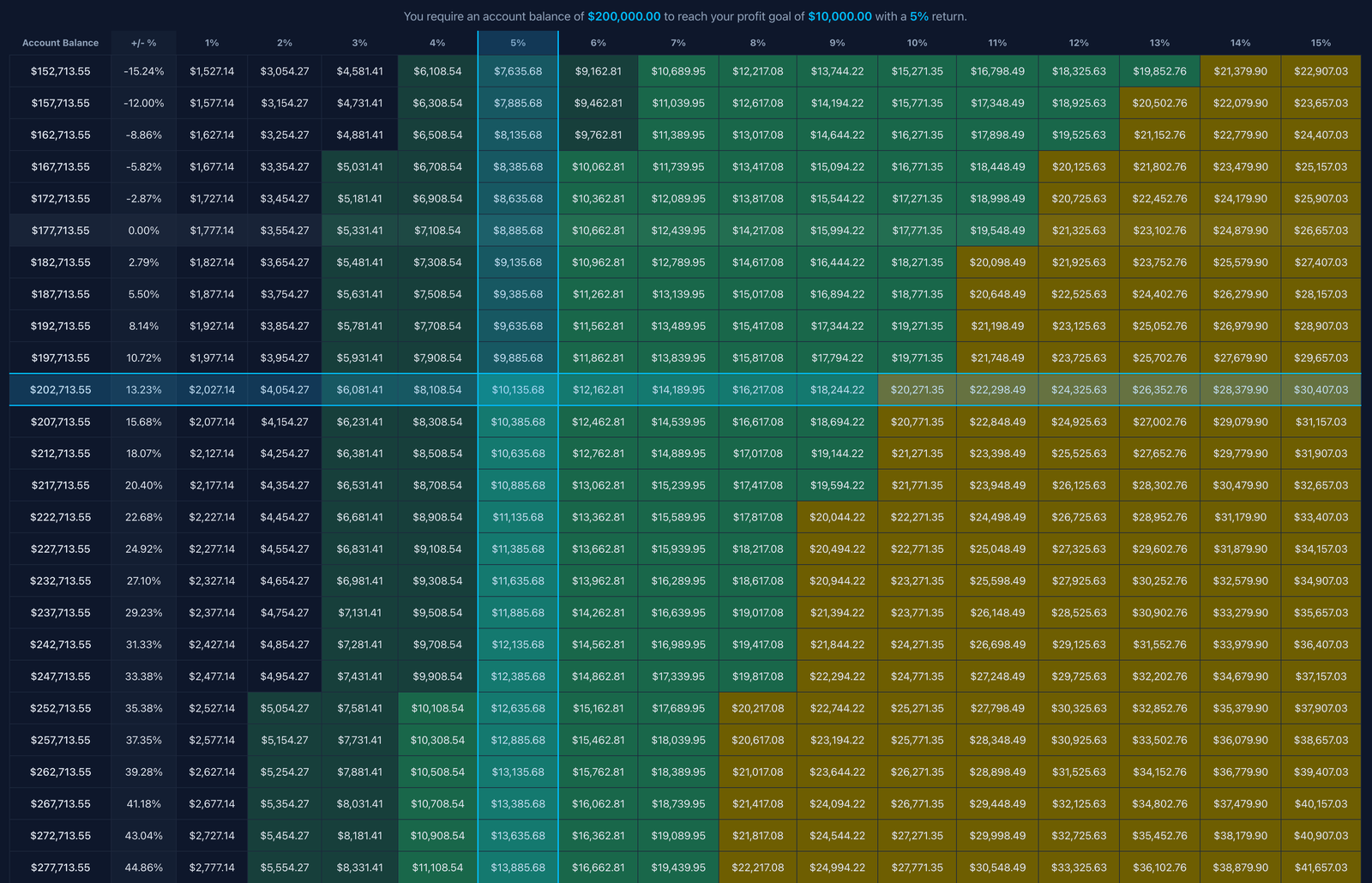Viewport: 1372px width, 883px height.
Task: Select the $20,044.22 yellow cell in 9% column
Action: point(837,518)
